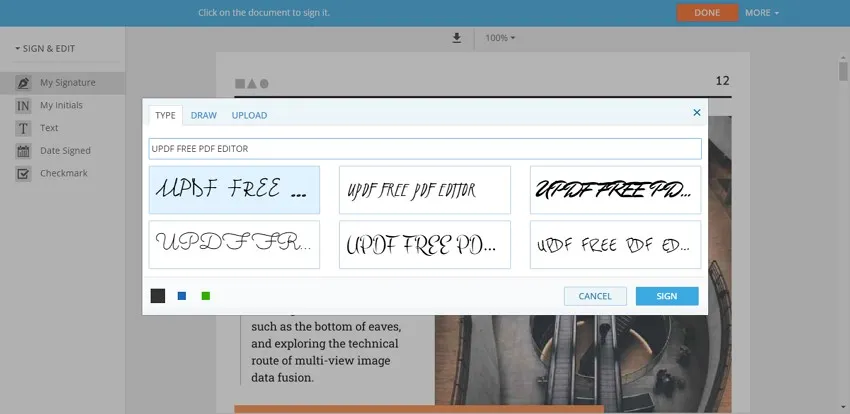850x414 pixels.
Task: Collapse the SIGN & EDIT panel
Action: (x=45, y=48)
